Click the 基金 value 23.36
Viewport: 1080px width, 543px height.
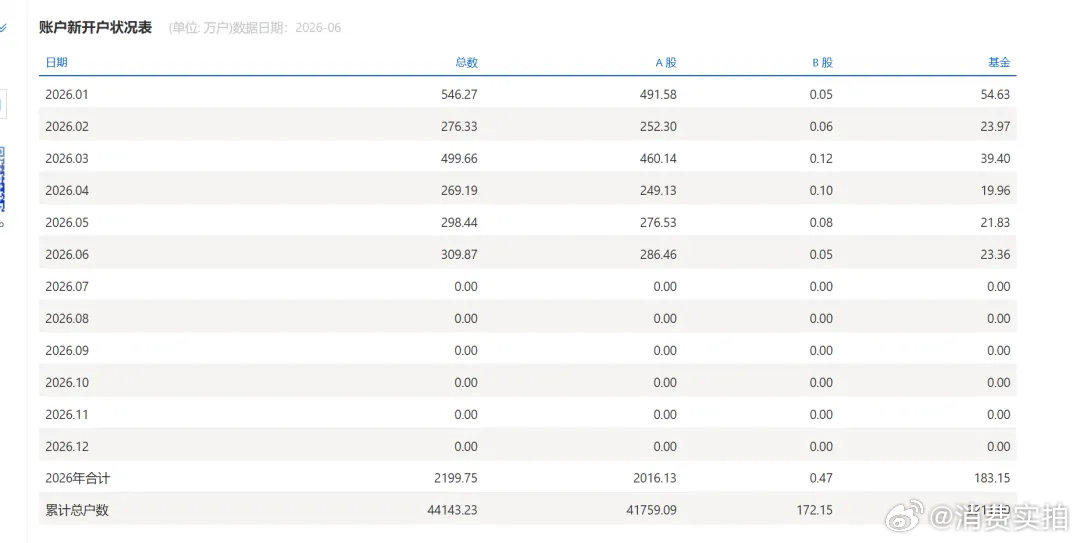pos(995,254)
